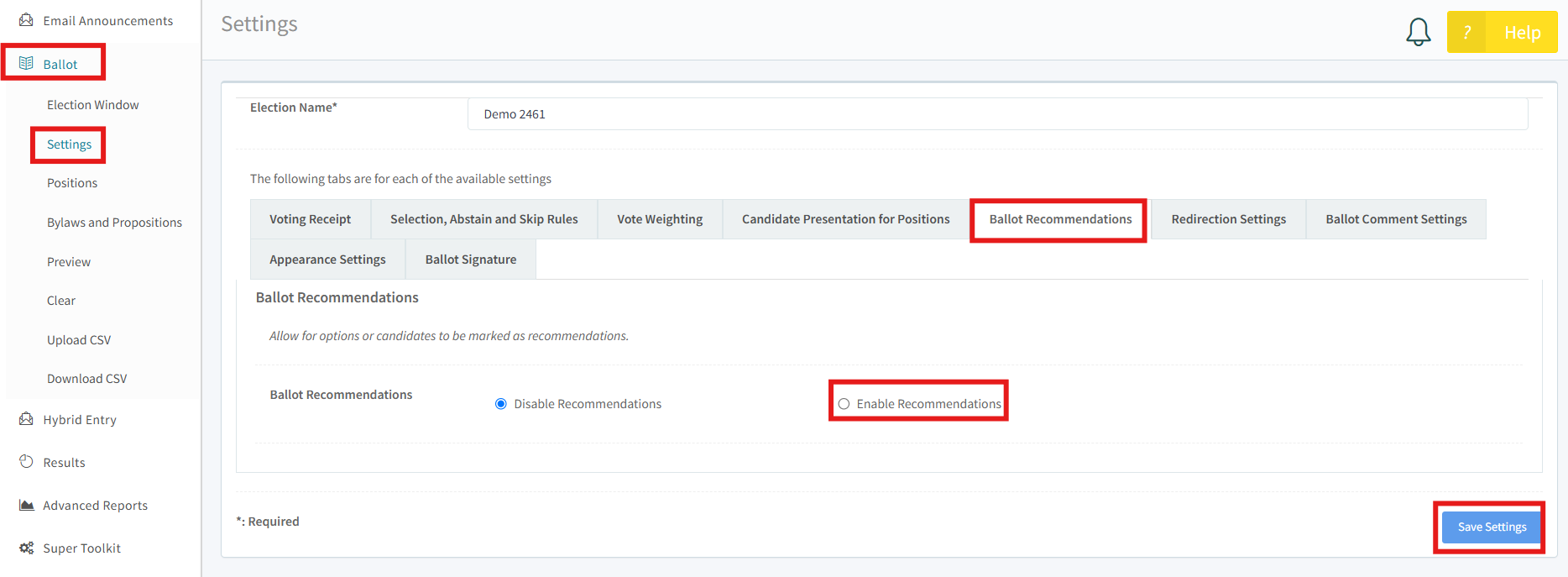Image resolution: width=1568 pixels, height=577 pixels.
Task: Open Election Window in sidebar
Action: pos(93,105)
